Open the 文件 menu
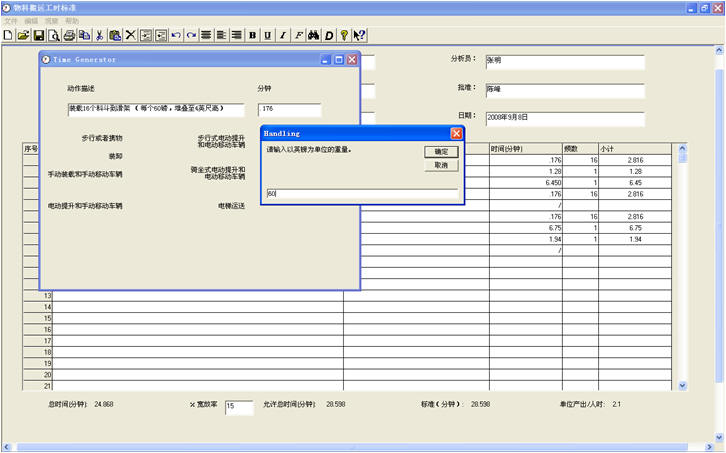The width and height of the screenshot is (726, 453). 12,20
